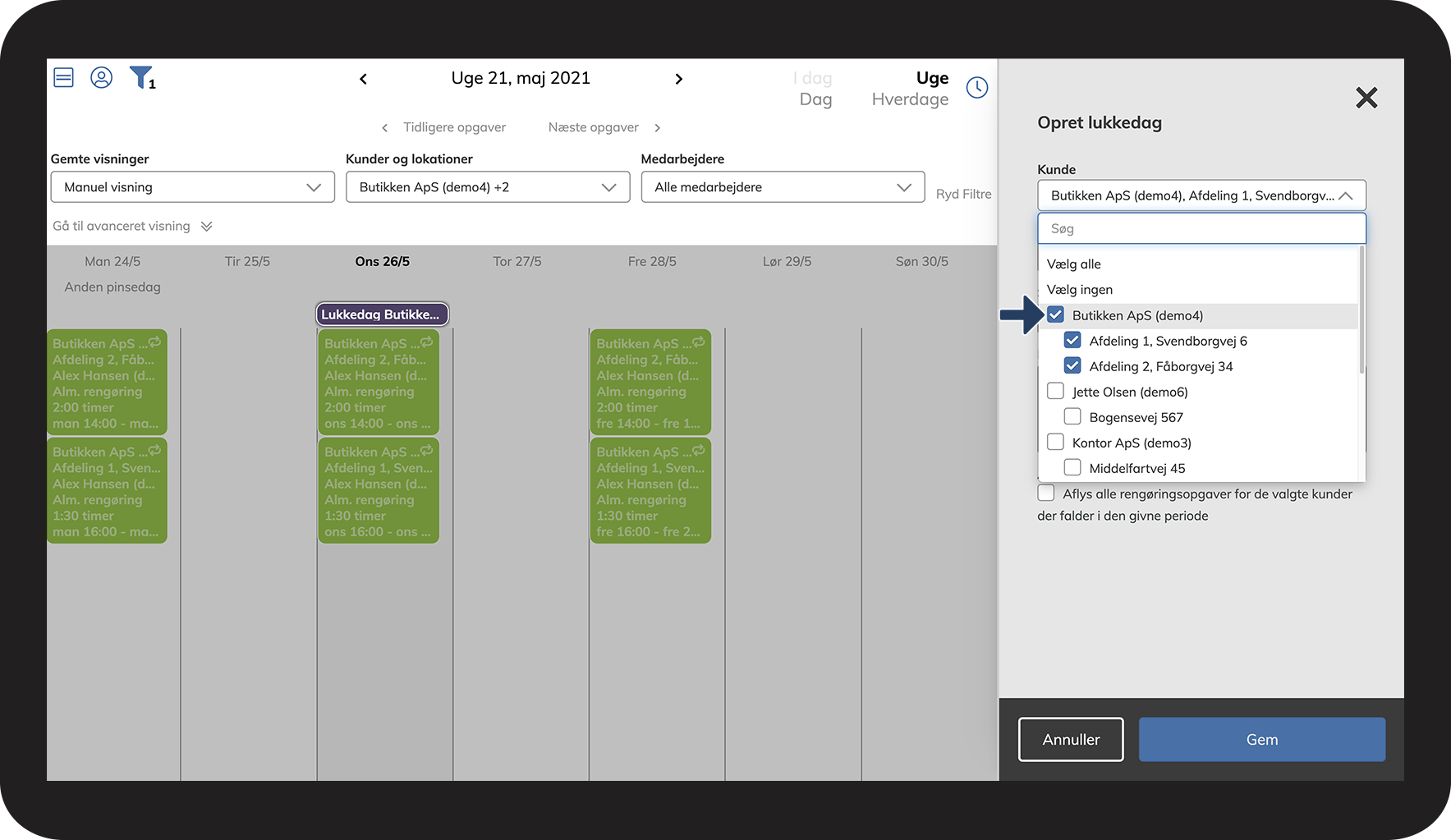1451x840 pixels.
Task: Check the Jette Olsen (demo6) checkbox
Action: click(1055, 392)
